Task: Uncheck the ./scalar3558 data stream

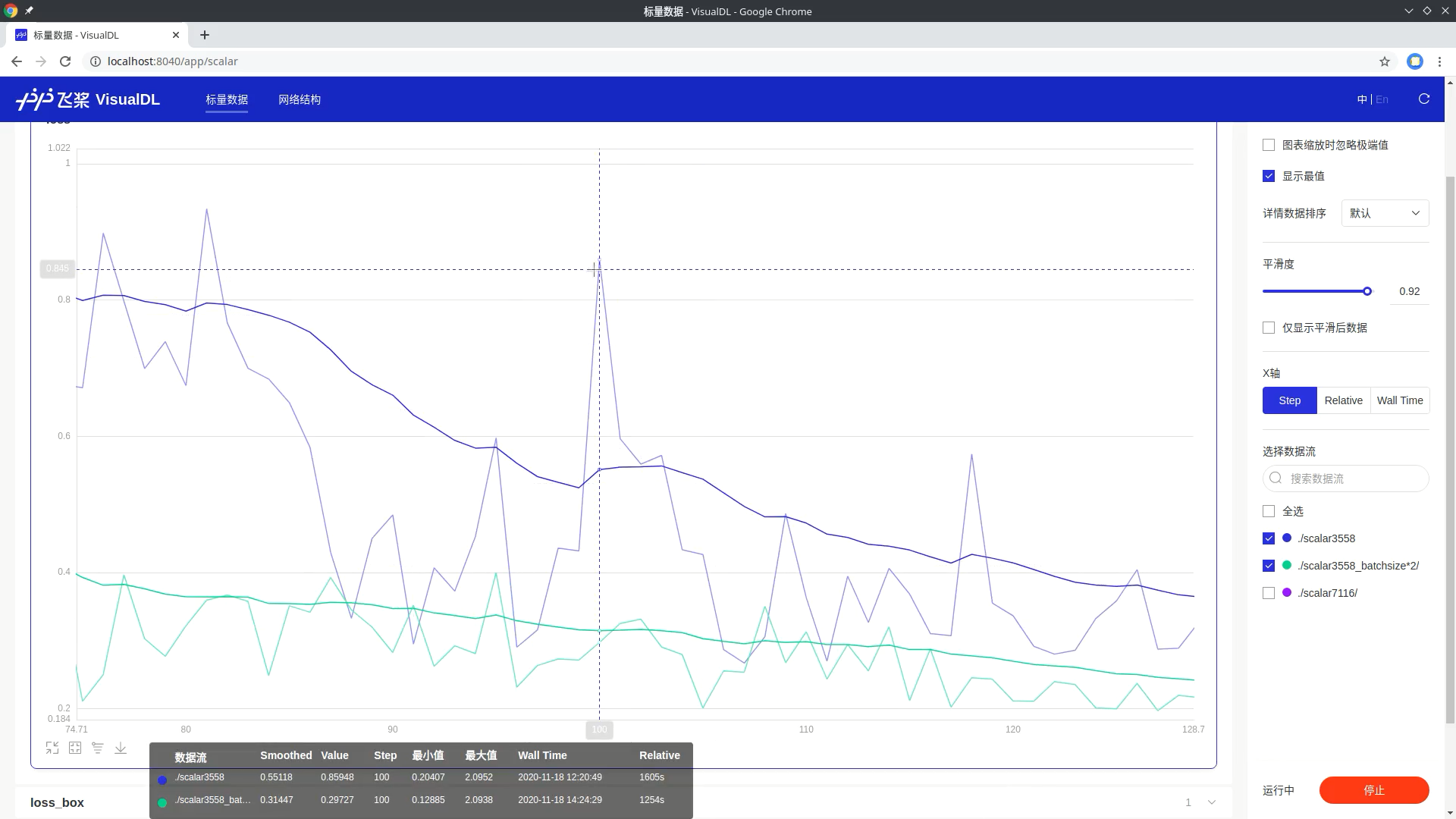Action: pos(1269,538)
